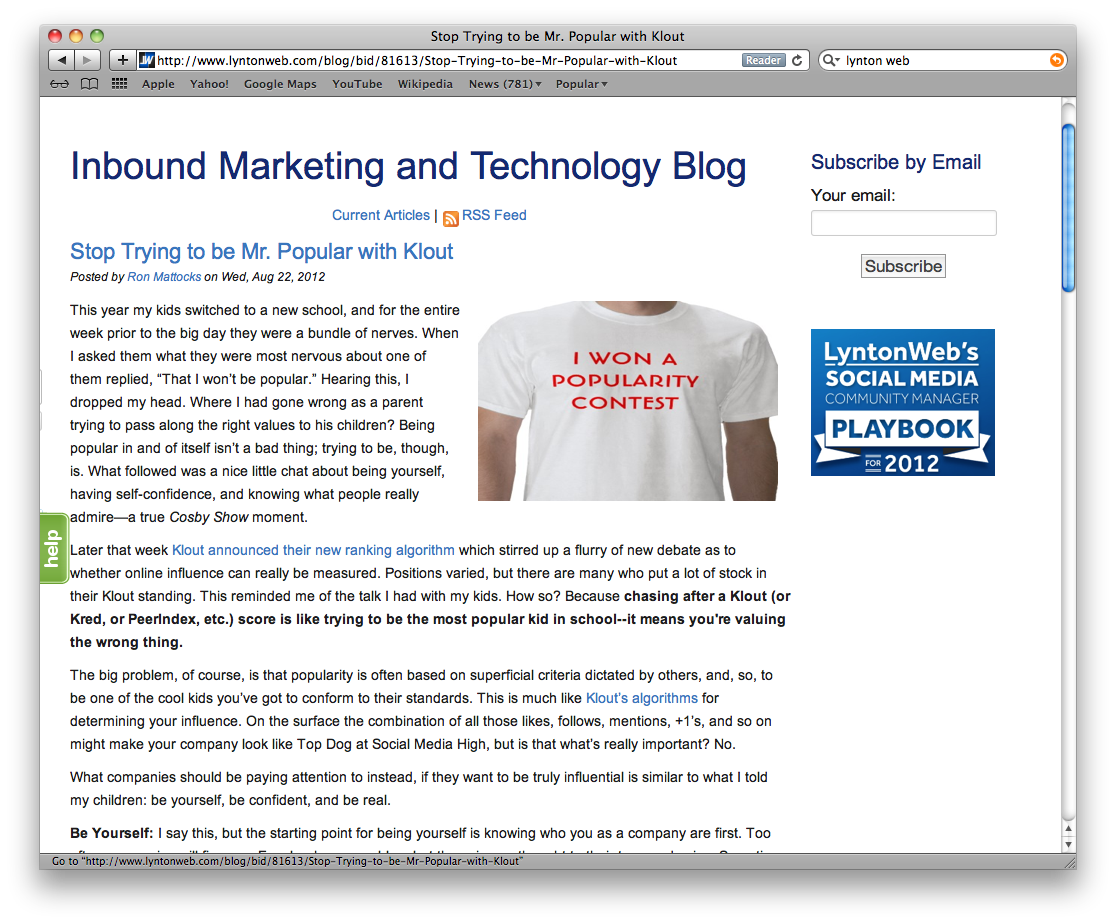Open LyntonWeb Social Media Playbook banner
The image size is (1116, 924).
[x=902, y=402]
